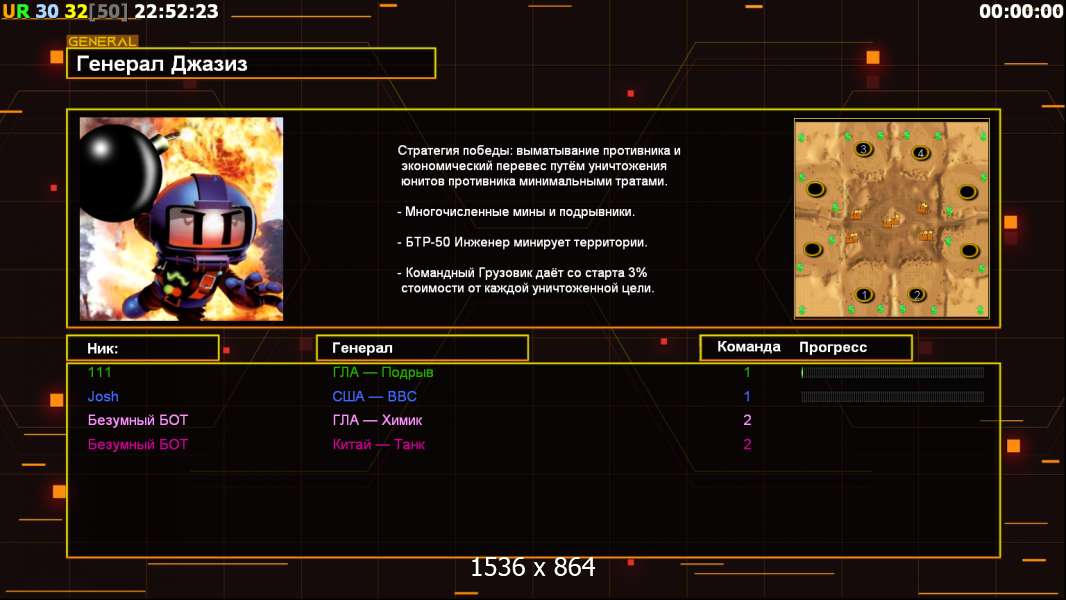The height and width of the screenshot is (600, 1066).
Task: Click the Командный Грузовик bonus description
Action: coord(526,280)
